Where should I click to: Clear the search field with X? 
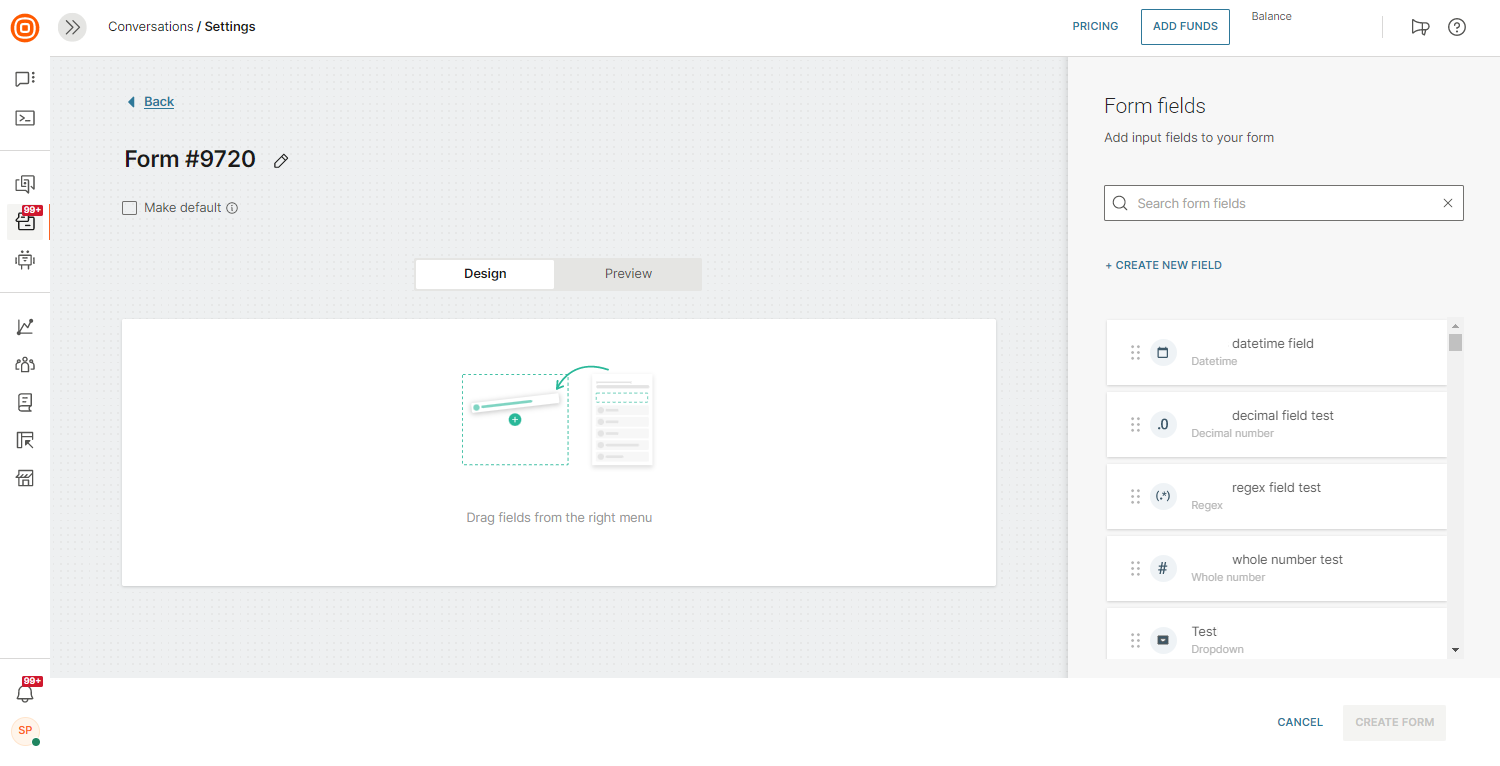click(1447, 203)
